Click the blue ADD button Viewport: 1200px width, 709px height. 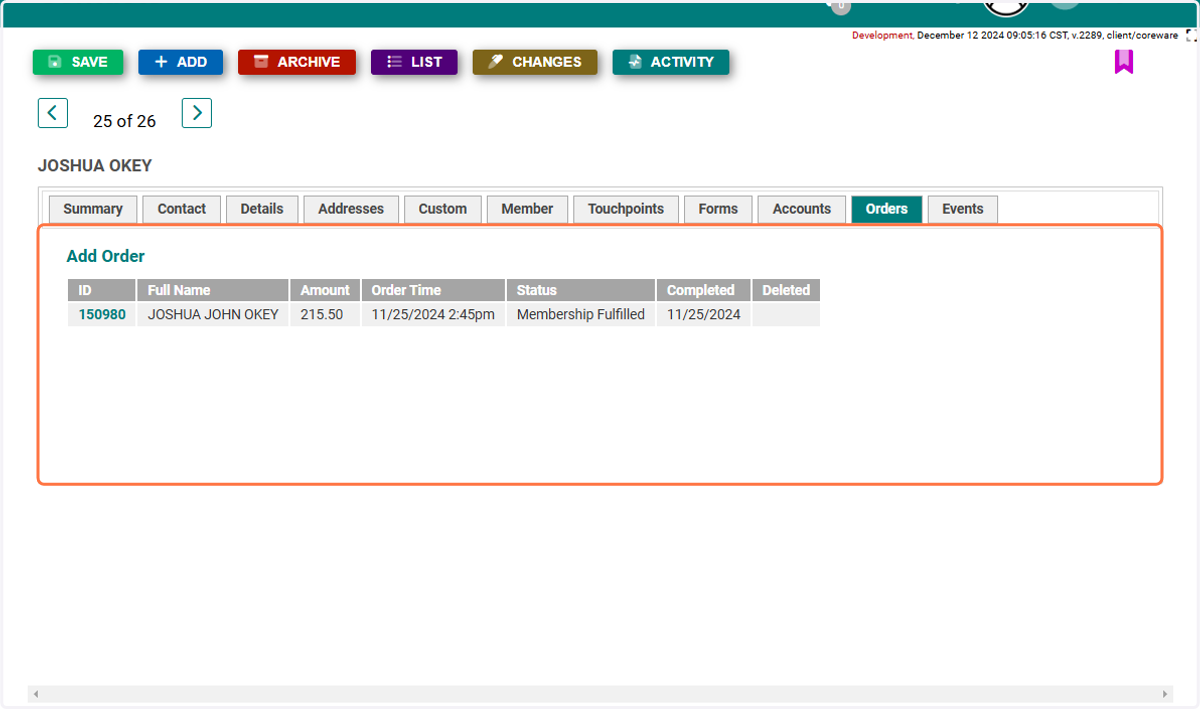180,62
